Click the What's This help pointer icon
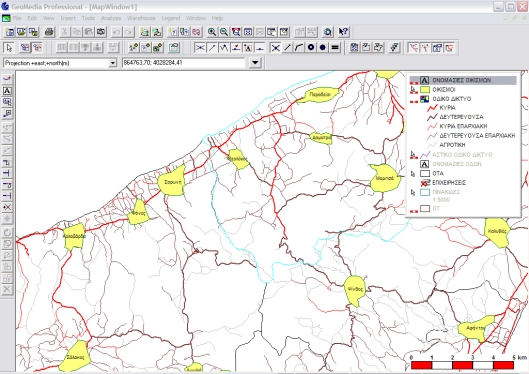The width and height of the screenshot is (529, 374). pyautogui.click(x=343, y=32)
